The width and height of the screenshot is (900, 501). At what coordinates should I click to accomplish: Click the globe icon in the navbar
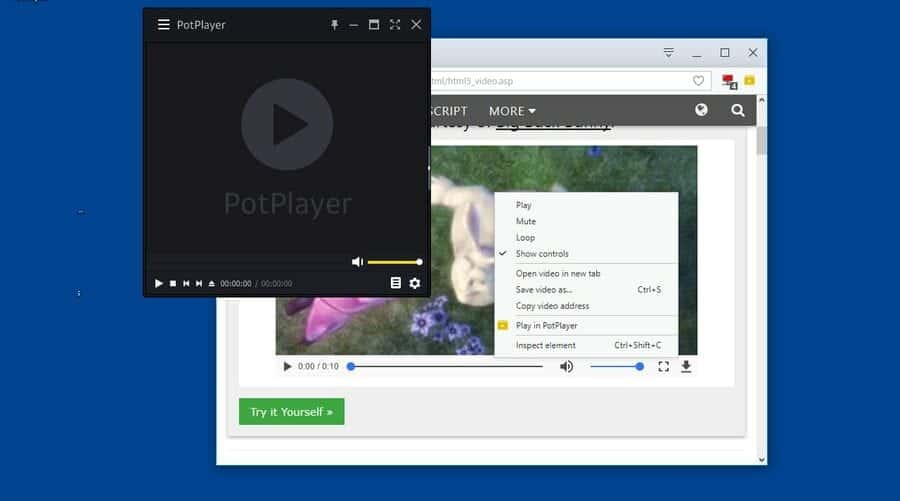[701, 110]
